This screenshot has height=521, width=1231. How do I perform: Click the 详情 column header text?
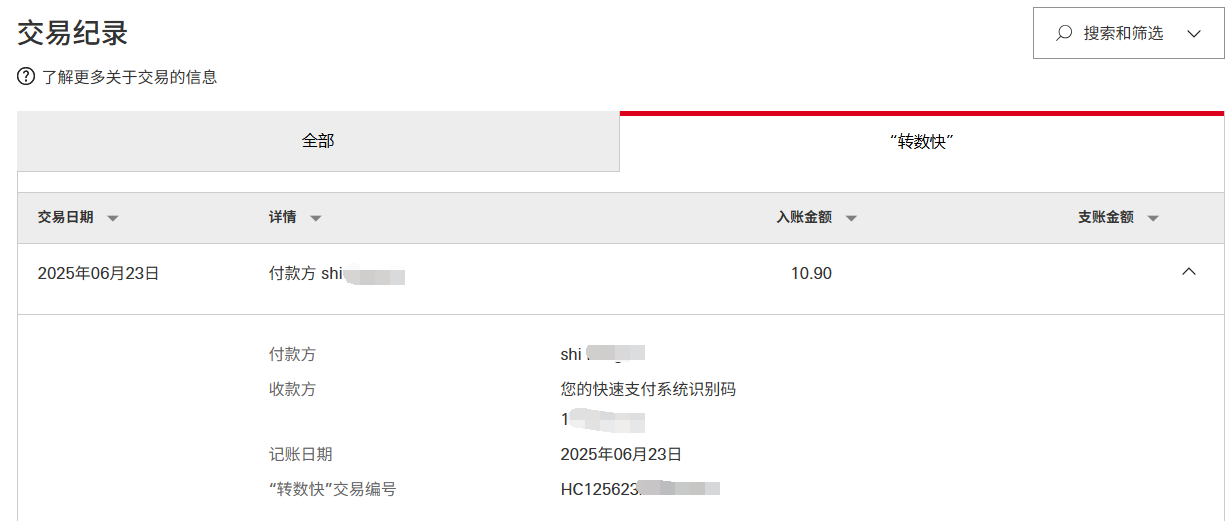282,217
